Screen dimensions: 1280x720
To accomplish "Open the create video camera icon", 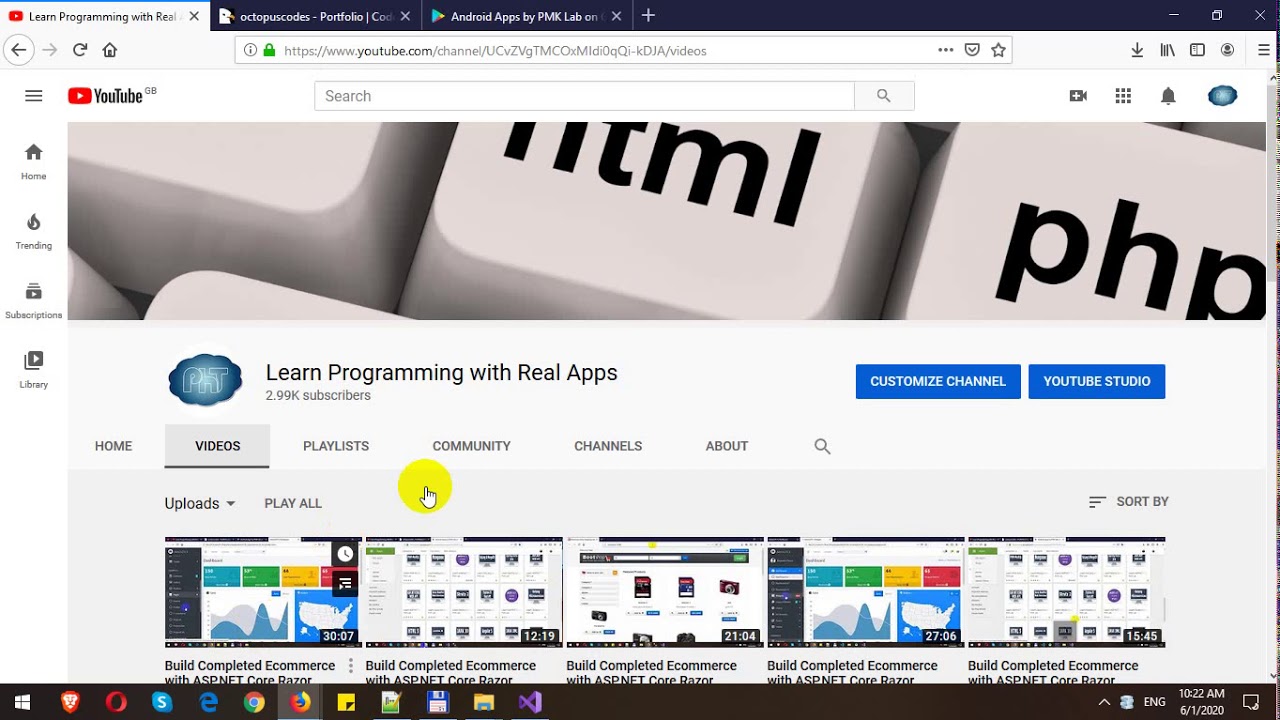I will tap(1078, 96).
